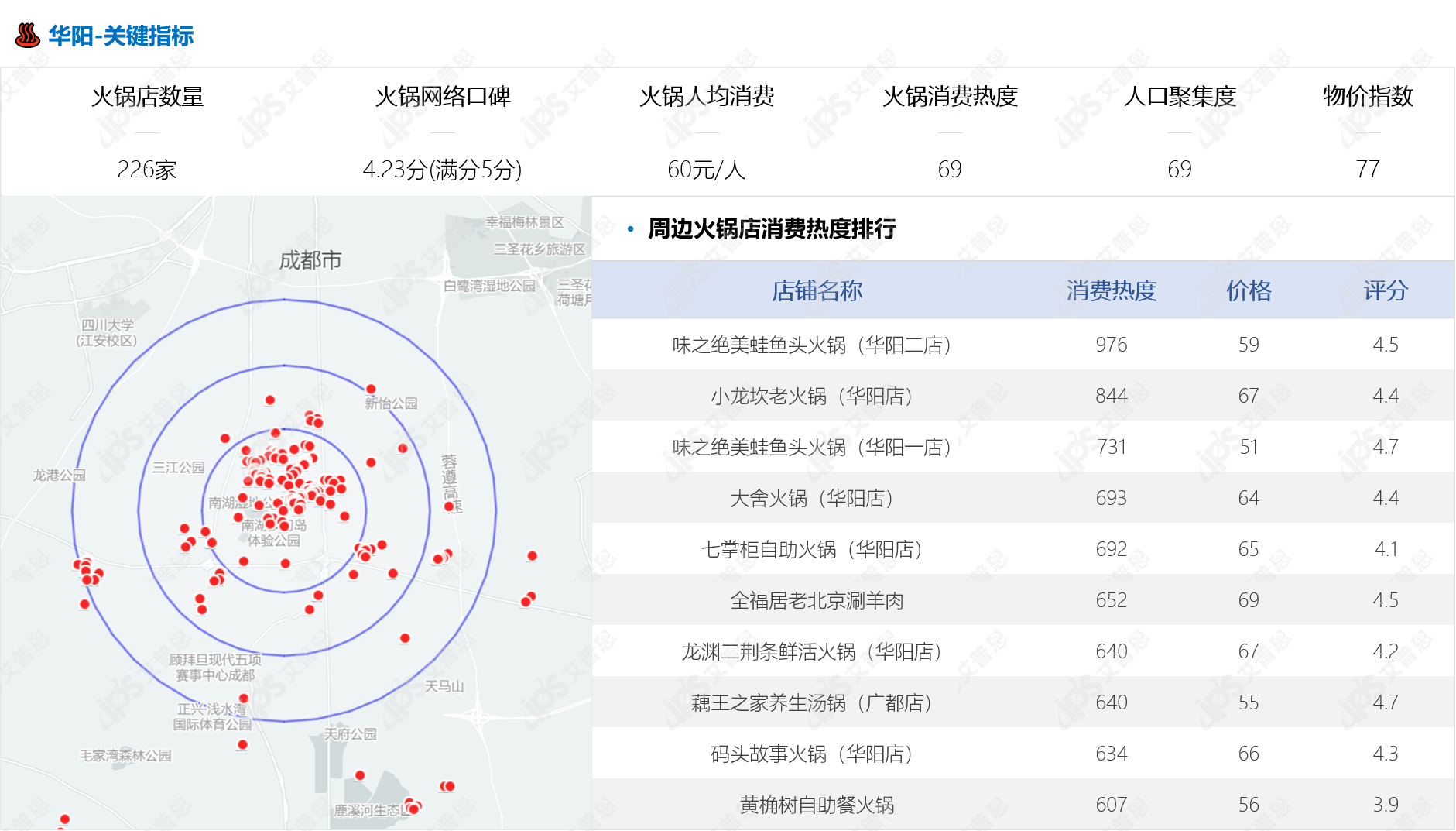Click the 4.23分(满分5分) value
Viewport: 1456px width, 831px height.
(x=443, y=169)
